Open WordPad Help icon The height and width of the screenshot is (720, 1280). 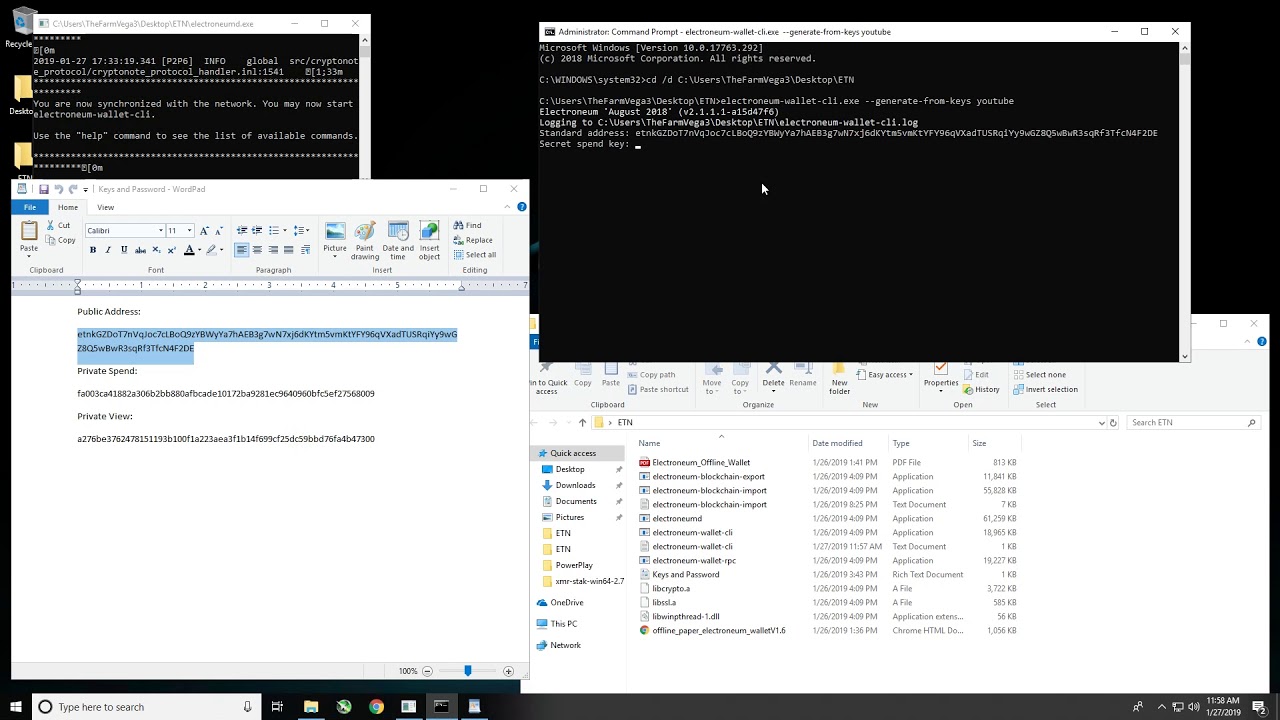click(521, 207)
